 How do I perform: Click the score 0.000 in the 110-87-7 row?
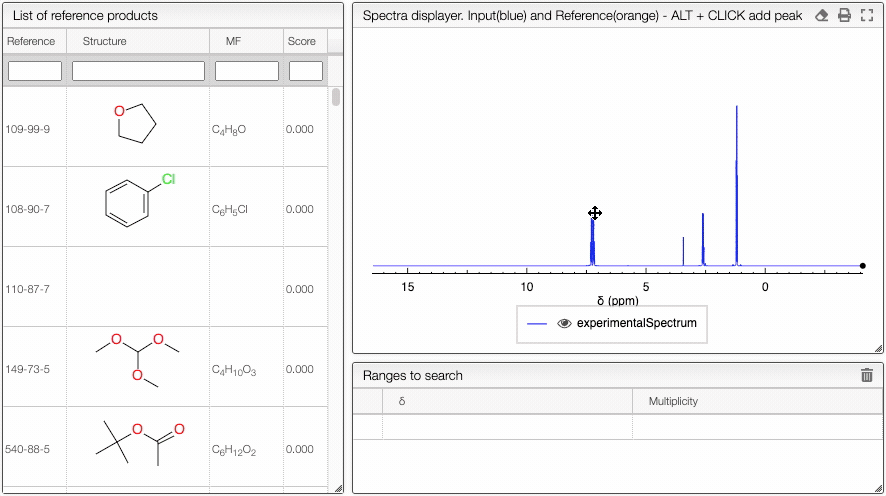click(x=299, y=289)
